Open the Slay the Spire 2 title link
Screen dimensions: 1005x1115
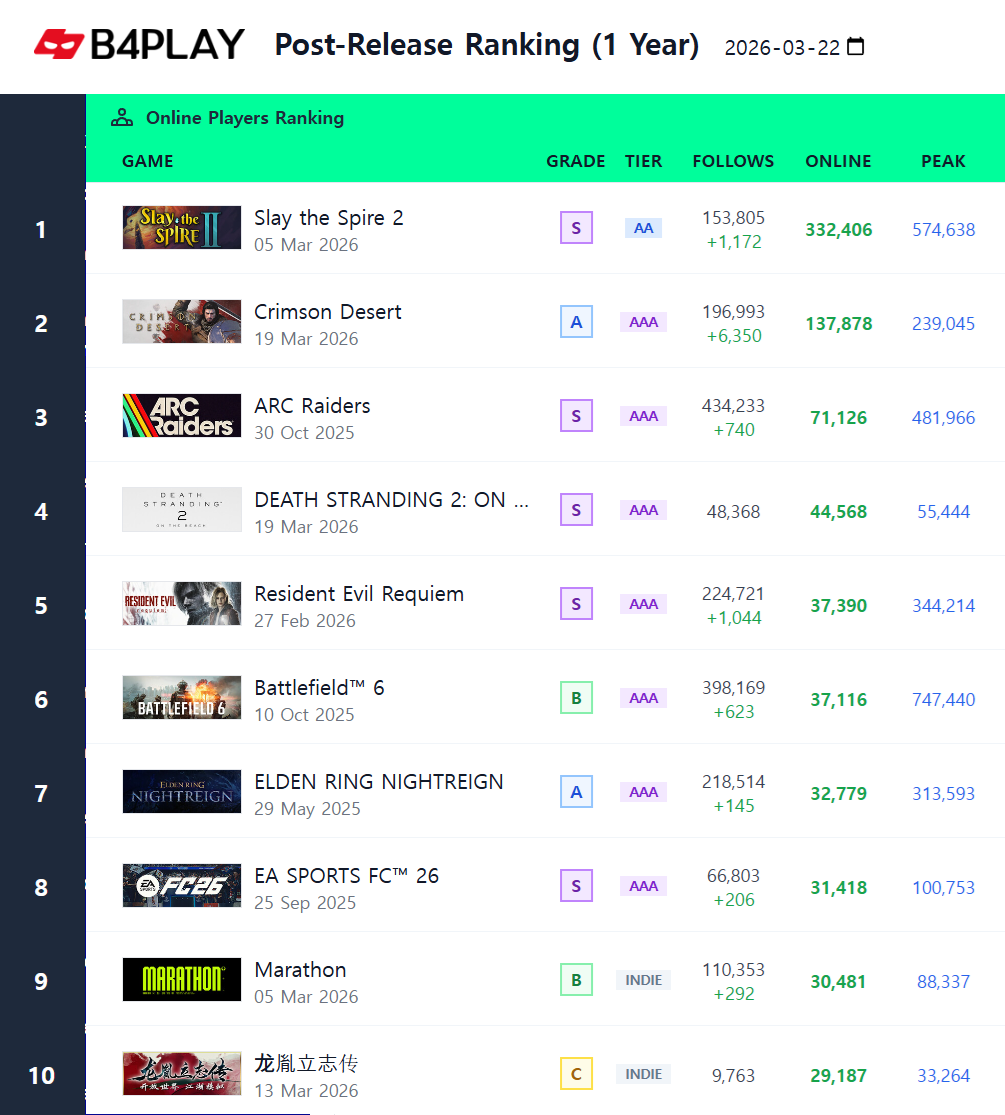tap(329, 218)
